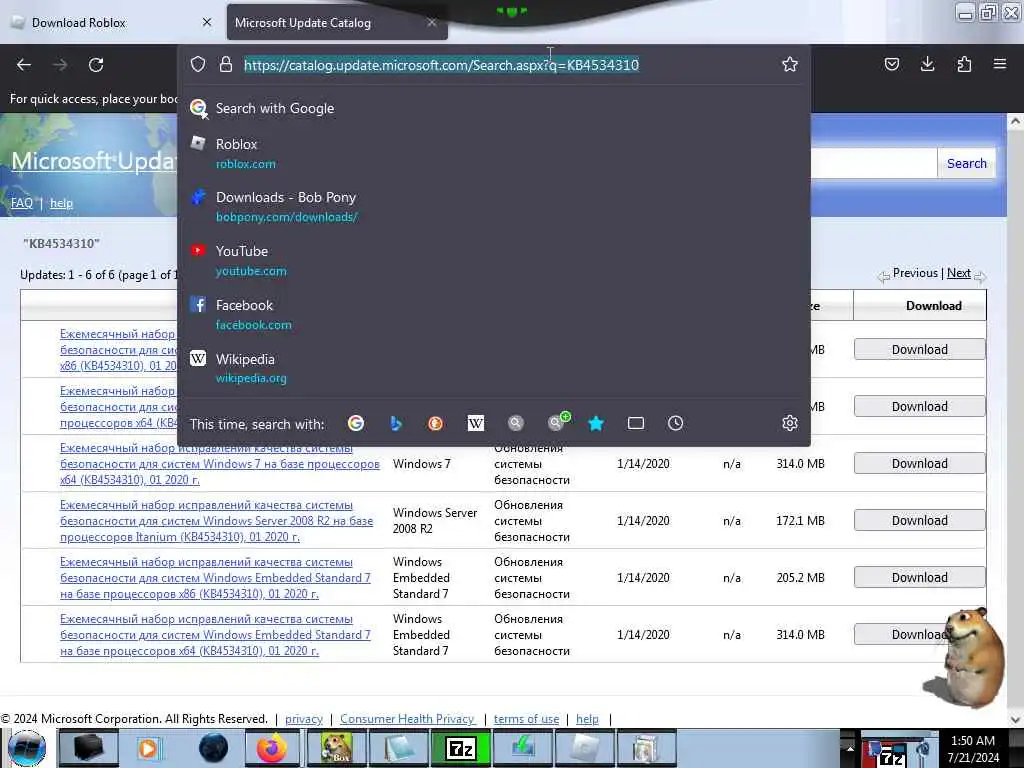Click the taskbar clock showing 1:50 AM

point(973,748)
